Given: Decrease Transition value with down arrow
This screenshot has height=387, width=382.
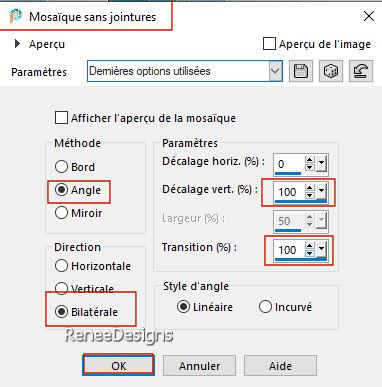Looking at the screenshot, I should (x=310, y=253).
